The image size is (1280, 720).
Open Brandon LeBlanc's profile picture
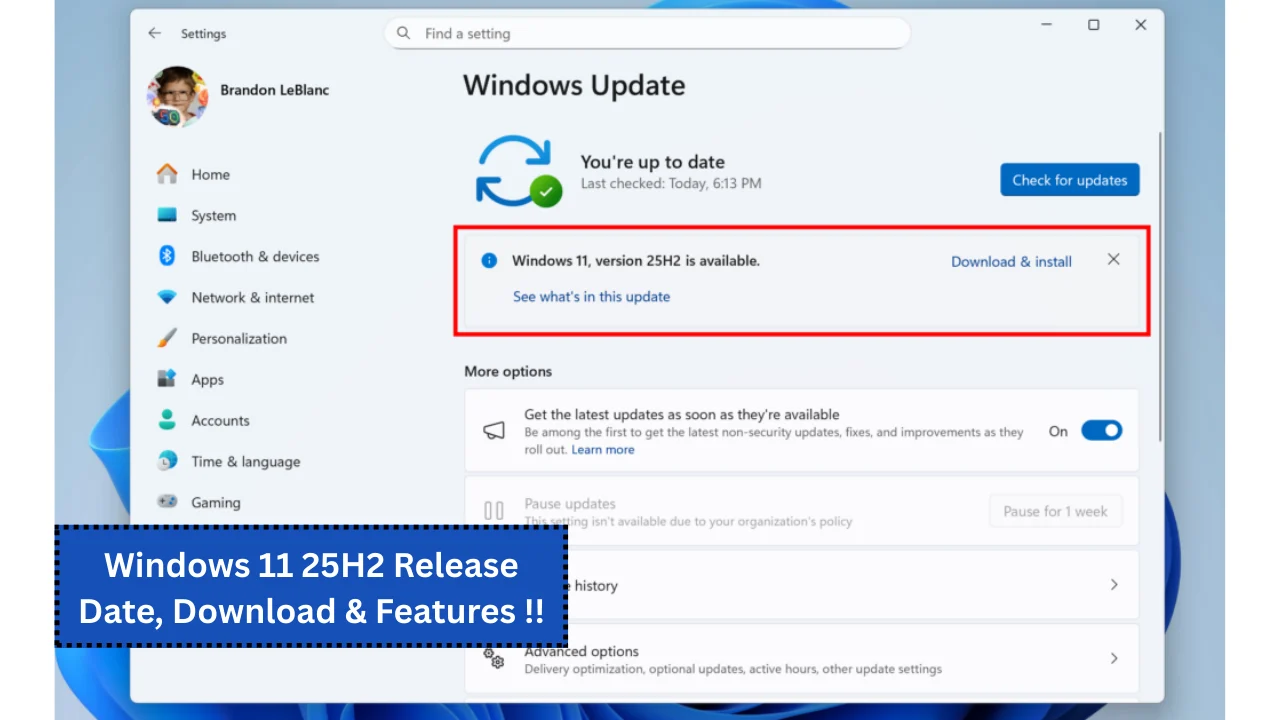(x=177, y=97)
